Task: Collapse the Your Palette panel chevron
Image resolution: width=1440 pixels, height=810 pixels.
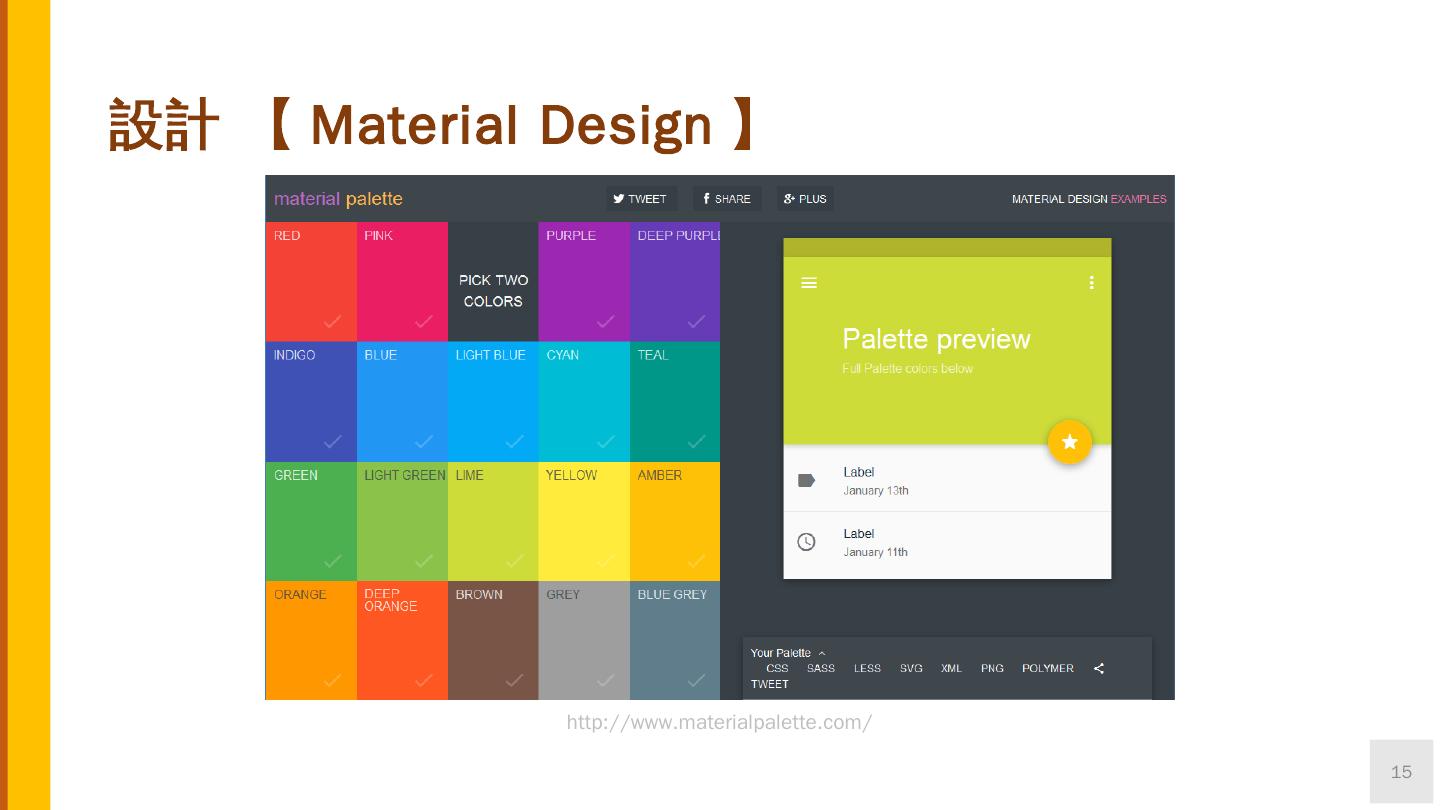Action: click(x=822, y=654)
